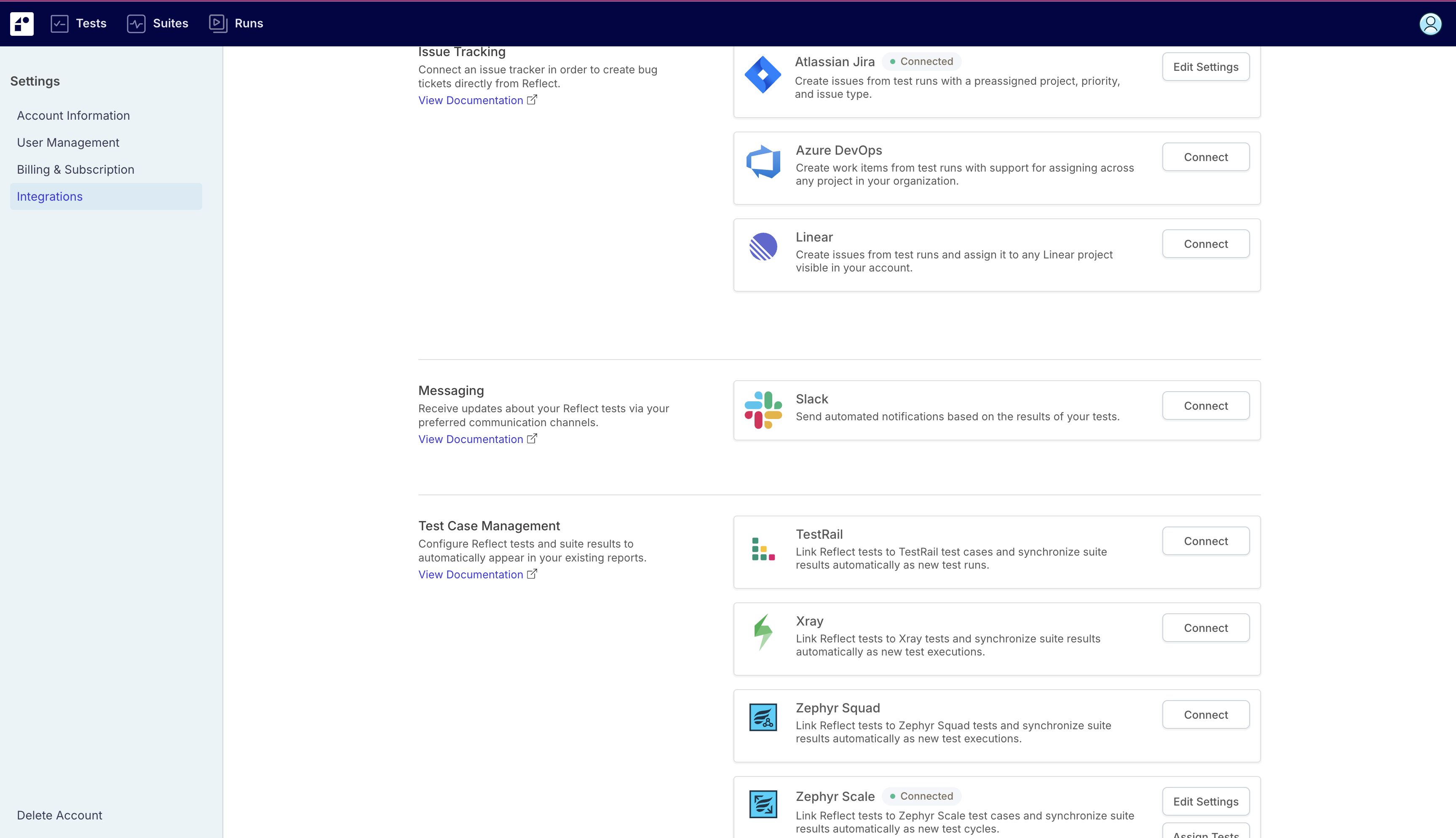Click the Slack logo icon
Image resolution: width=1456 pixels, height=838 pixels.
pos(763,410)
